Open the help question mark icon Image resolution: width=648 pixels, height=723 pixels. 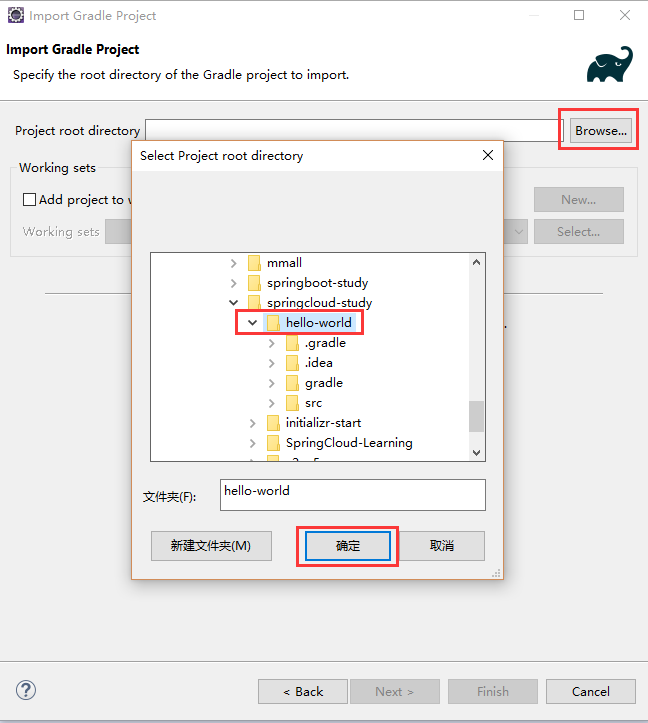click(x=26, y=690)
